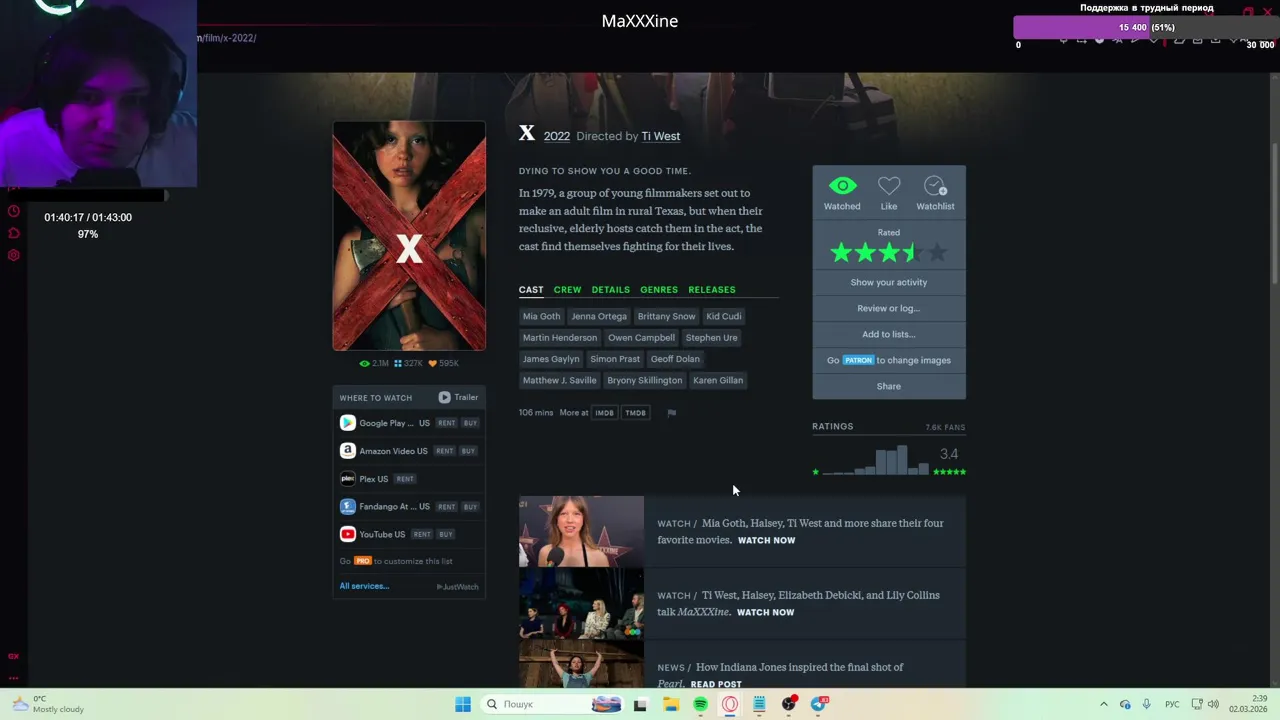This screenshot has width=1280, height=720.
Task: Open Spotify from the taskbar
Action: (x=700, y=704)
